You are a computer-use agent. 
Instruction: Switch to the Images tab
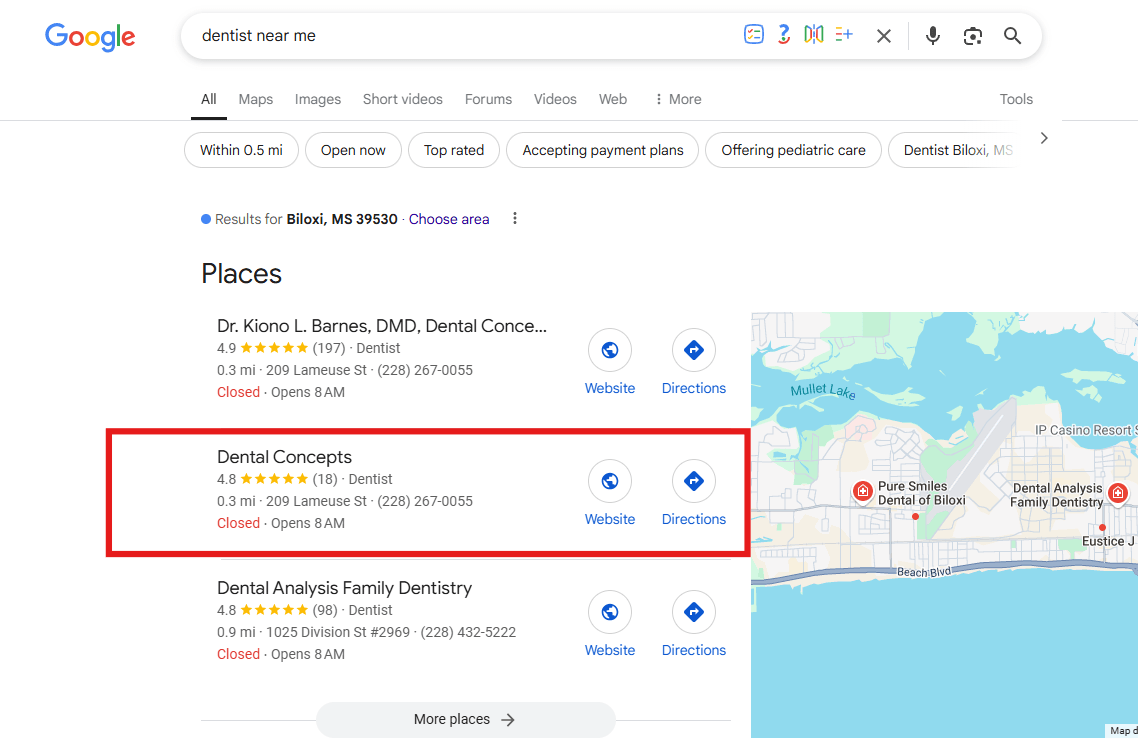[x=318, y=99]
